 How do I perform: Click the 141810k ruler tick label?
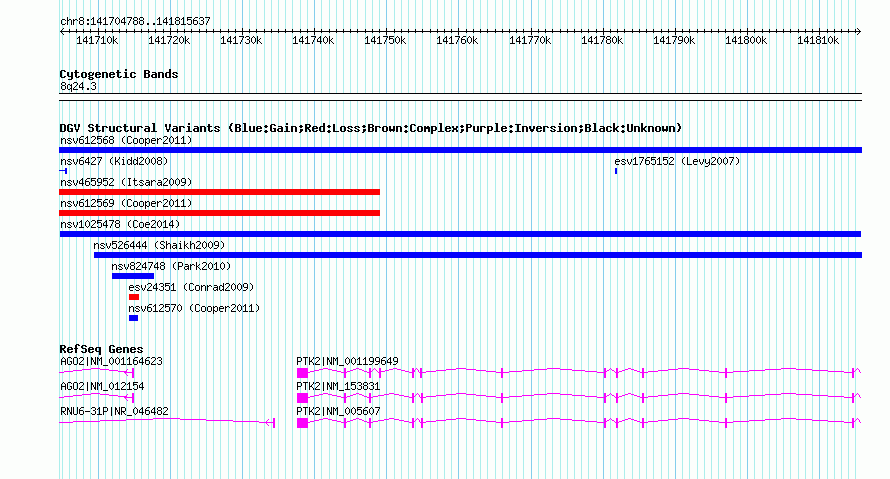point(818,40)
